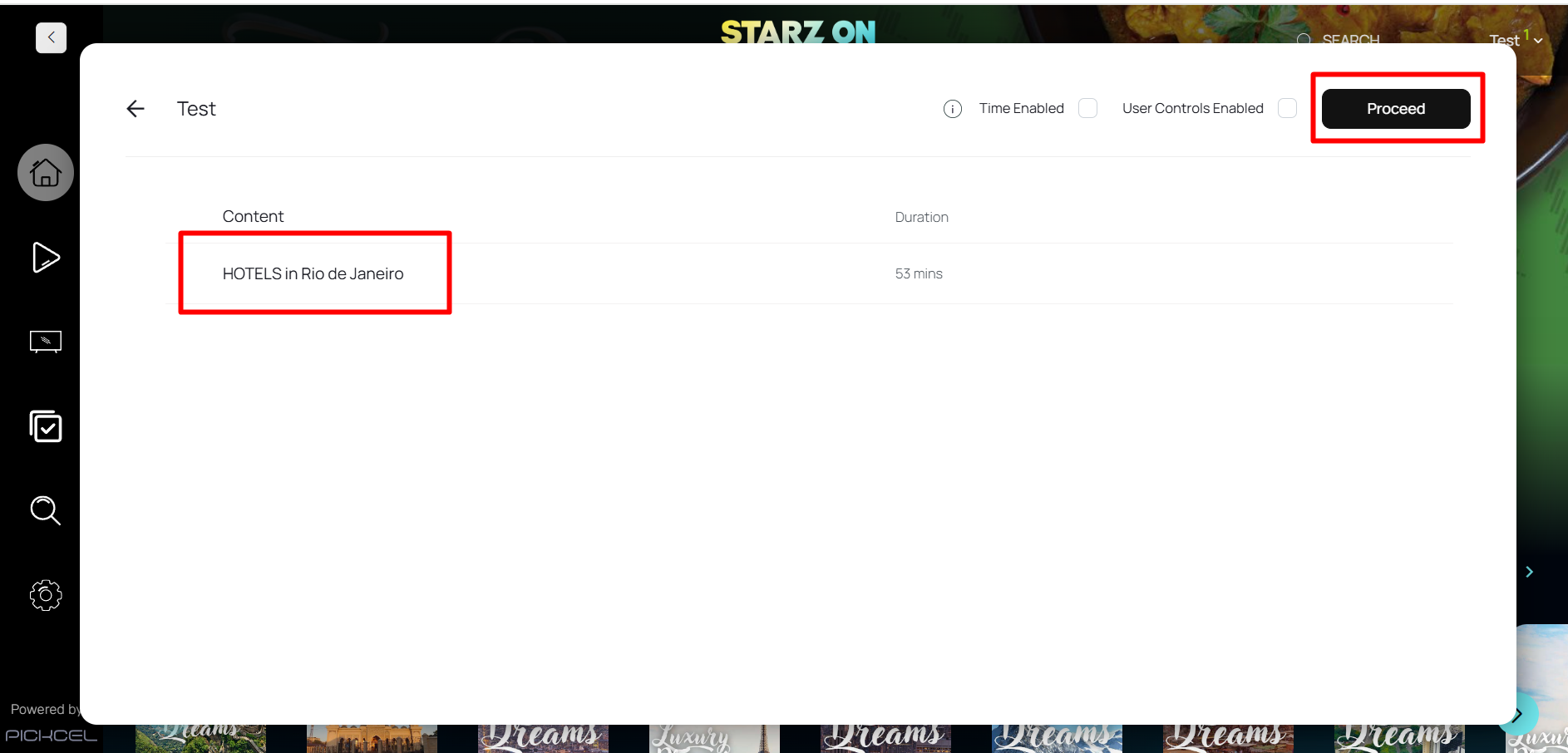Screen dimensions: 1568x753
Task: Enable the Time Enabled checkbox
Action: [x=1087, y=109]
